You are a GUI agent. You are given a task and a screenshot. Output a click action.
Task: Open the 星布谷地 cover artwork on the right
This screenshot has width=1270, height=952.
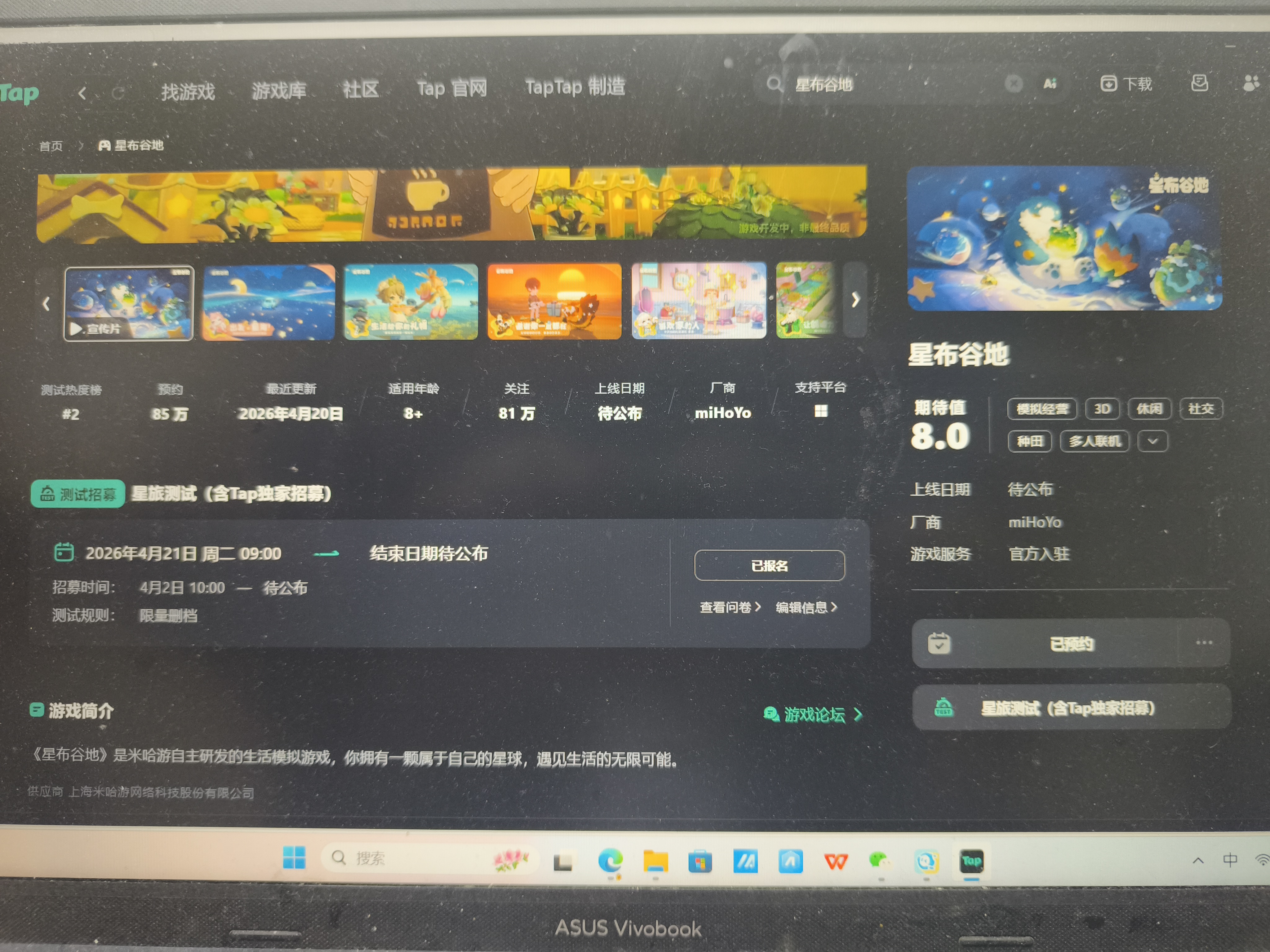click(1064, 238)
